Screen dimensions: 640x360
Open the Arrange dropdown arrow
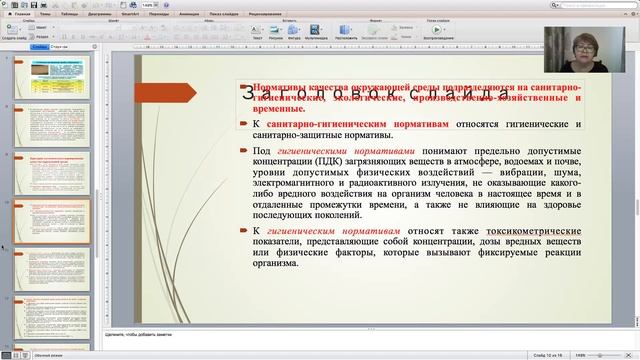click(x=351, y=29)
